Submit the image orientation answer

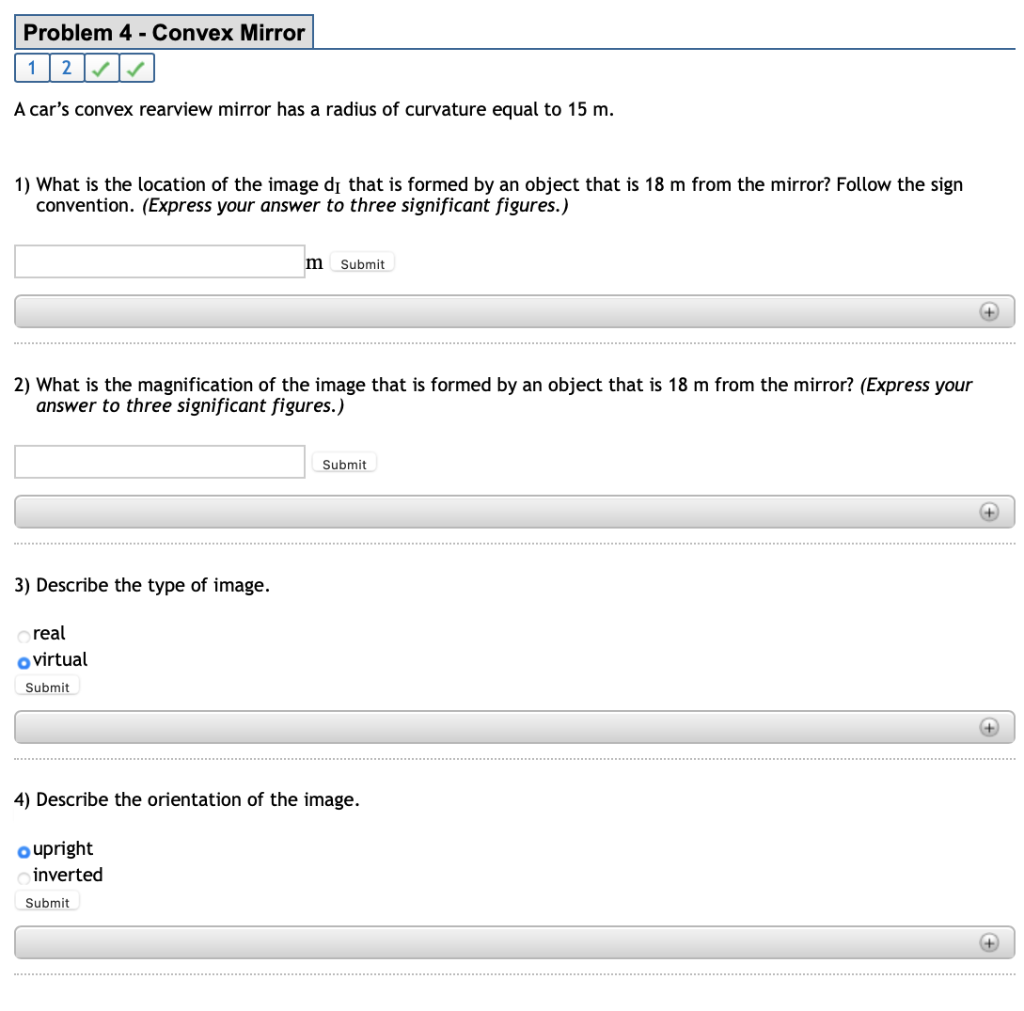coord(47,902)
